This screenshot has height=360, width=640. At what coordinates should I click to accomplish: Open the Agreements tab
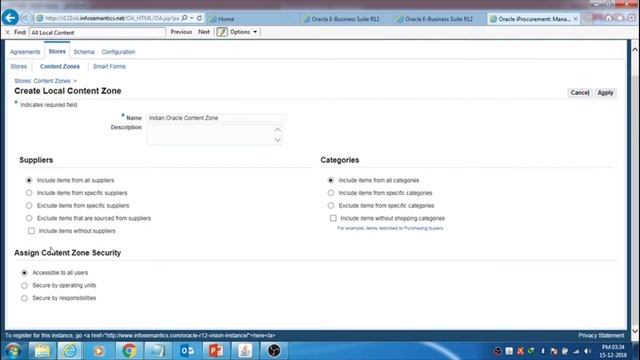pyautogui.click(x=25, y=52)
